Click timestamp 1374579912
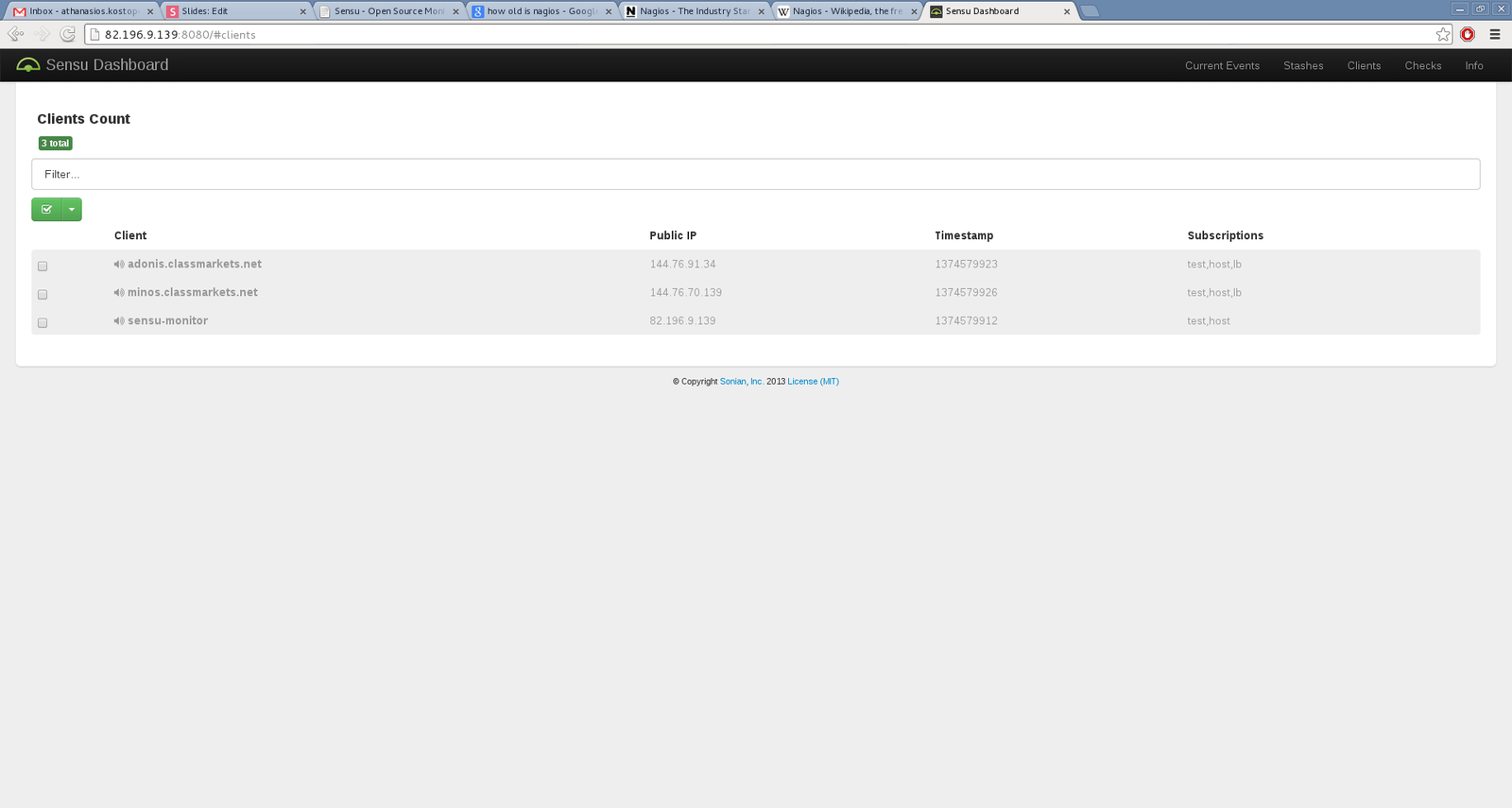The image size is (1512, 808). 966,321
